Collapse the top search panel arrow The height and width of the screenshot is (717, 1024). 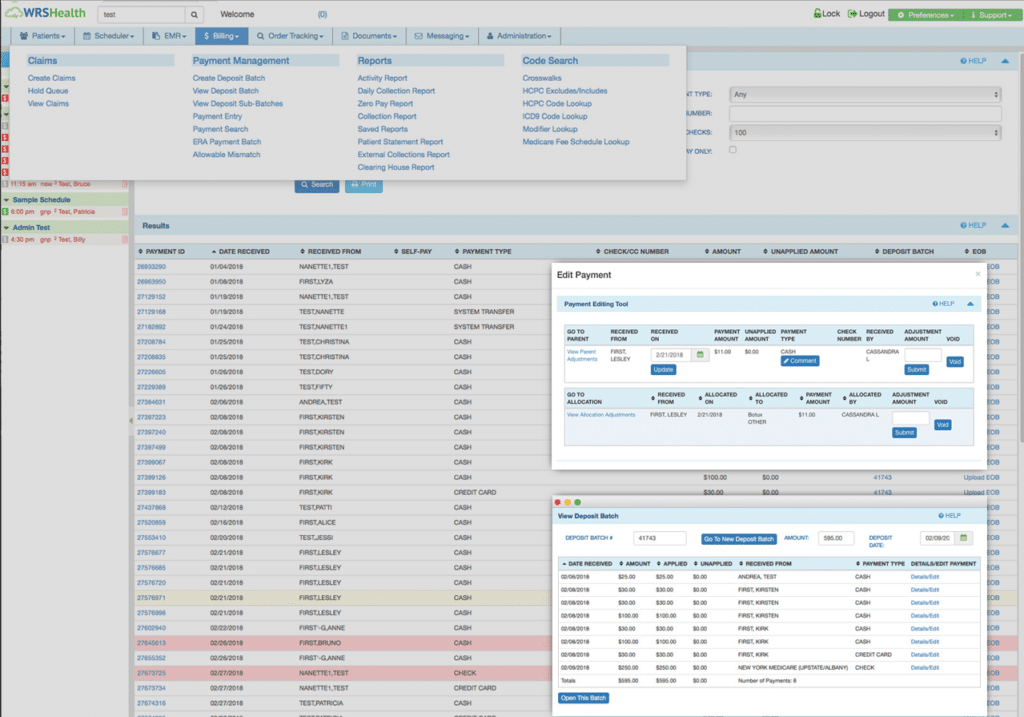coord(1005,61)
